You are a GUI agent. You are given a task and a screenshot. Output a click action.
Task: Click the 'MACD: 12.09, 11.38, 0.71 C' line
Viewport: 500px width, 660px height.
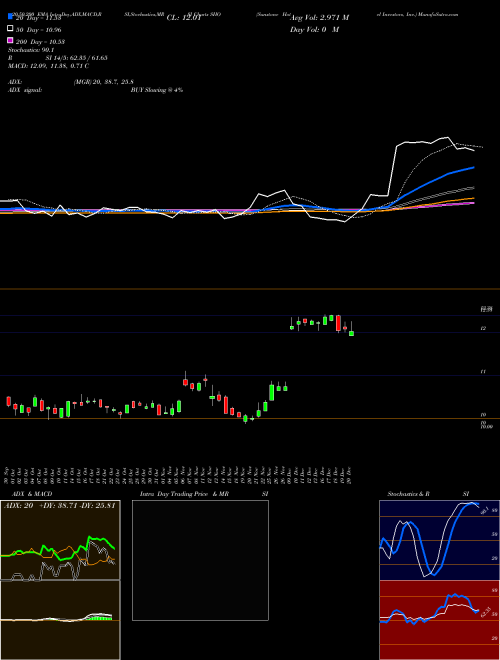pos(48,66)
